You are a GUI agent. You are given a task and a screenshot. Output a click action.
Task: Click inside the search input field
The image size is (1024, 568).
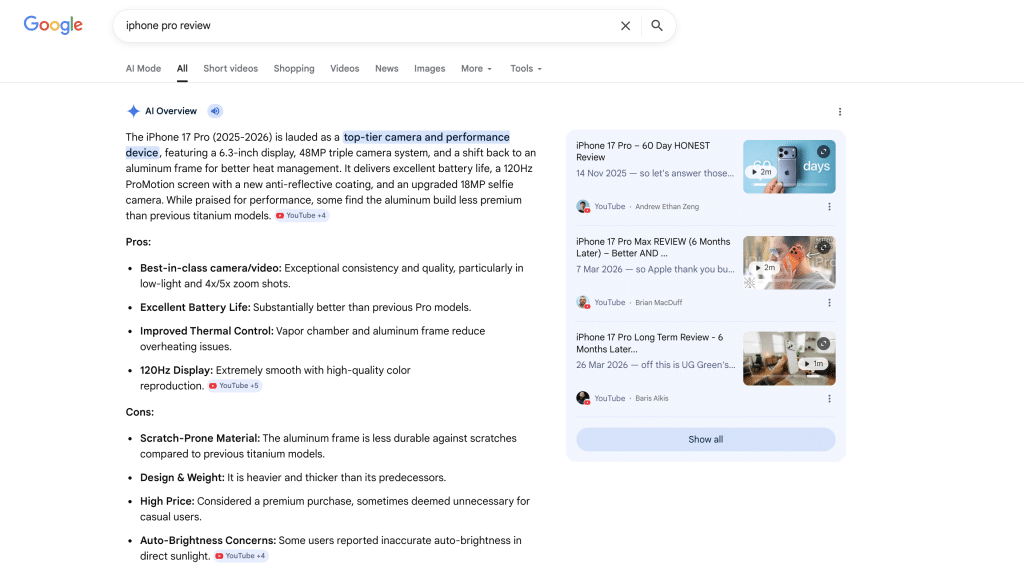point(360,26)
